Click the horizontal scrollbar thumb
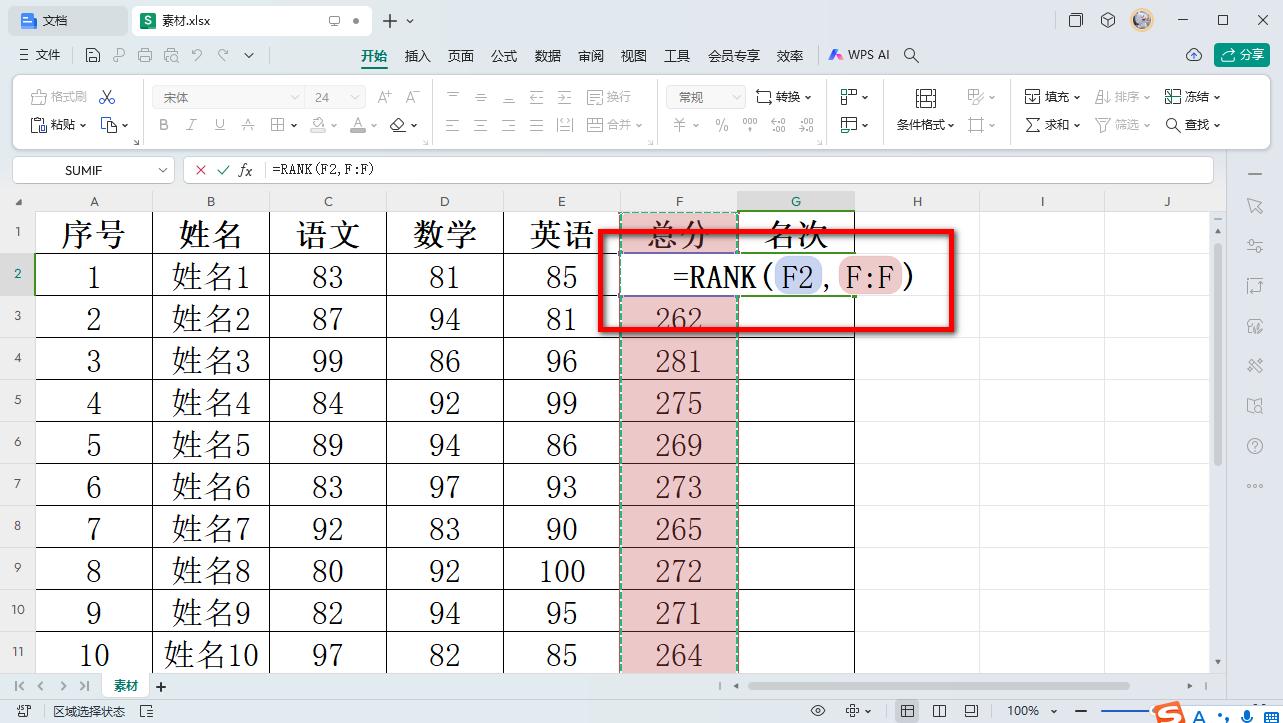Image resolution: width=1283 pixels, height=723 pixels. click(938, 686)
